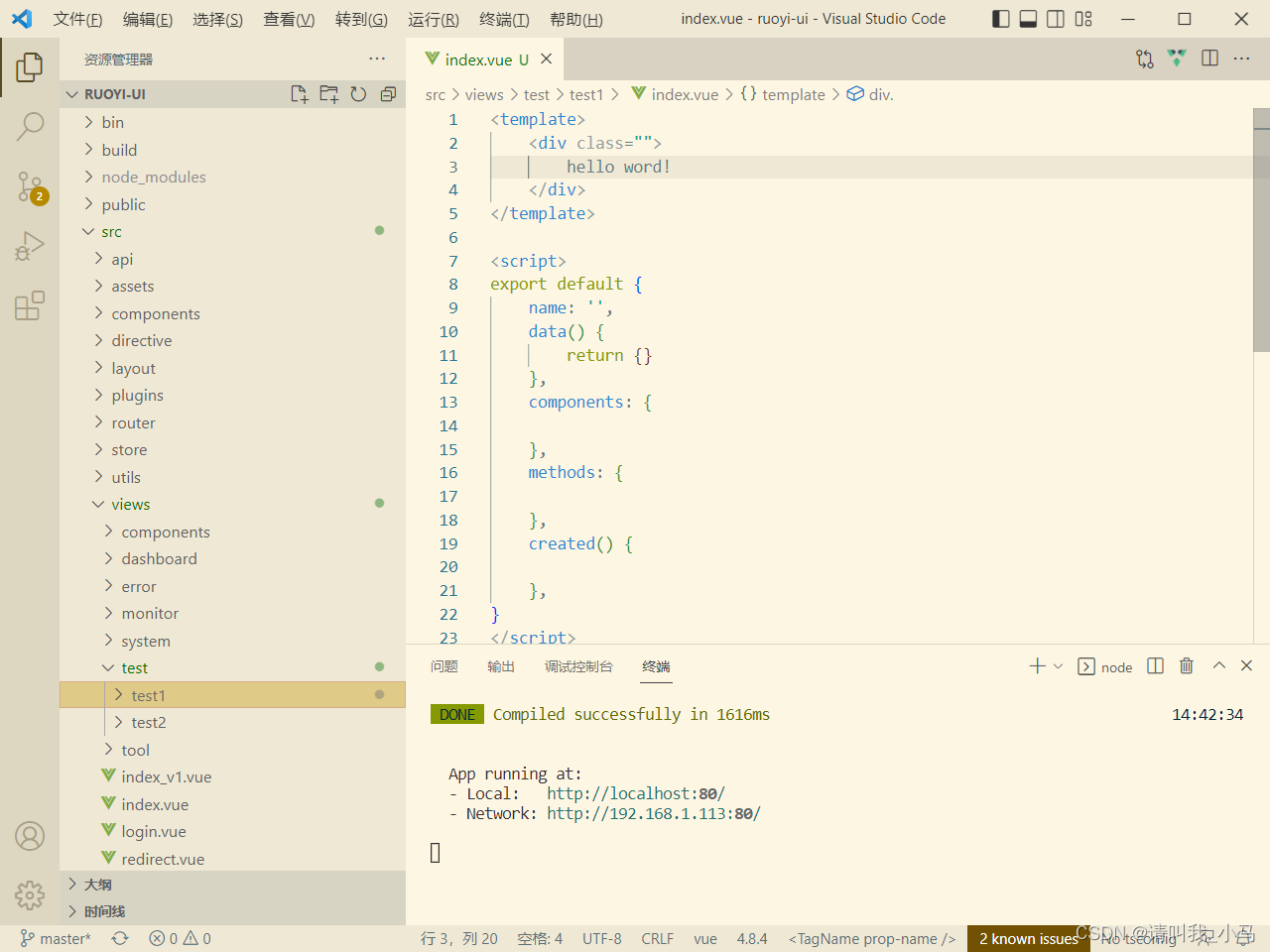Change CRLF line ending in status bar
1270x952 pixels.
coord(657,938)
